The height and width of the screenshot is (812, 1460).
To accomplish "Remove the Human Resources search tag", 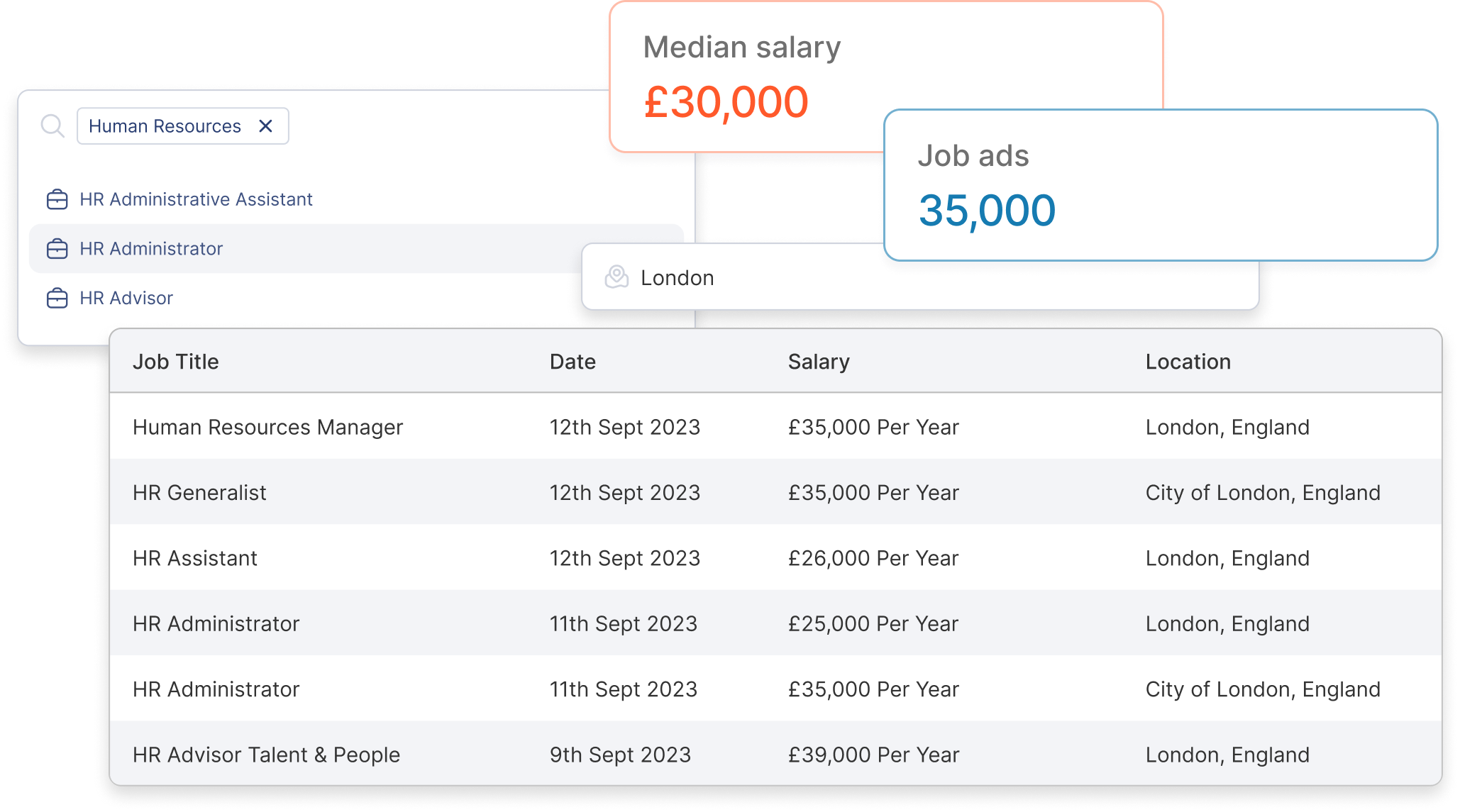I will [266, 126].
